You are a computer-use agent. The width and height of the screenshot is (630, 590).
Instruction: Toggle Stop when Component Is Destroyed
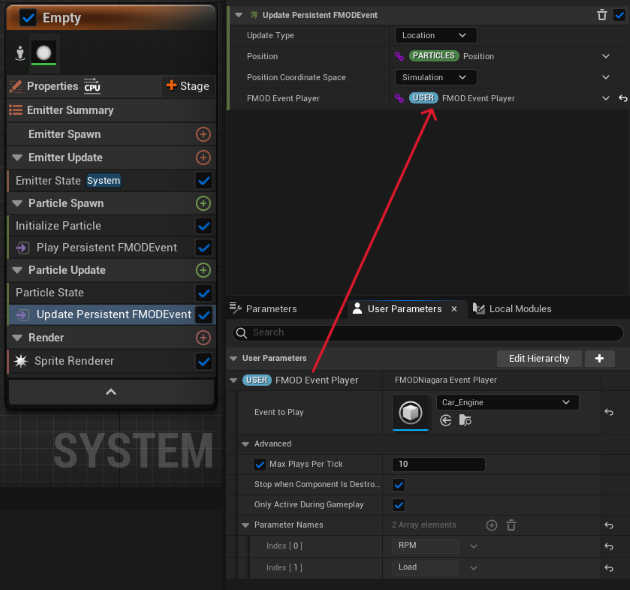pyautogui.click(x=399, y=485)
